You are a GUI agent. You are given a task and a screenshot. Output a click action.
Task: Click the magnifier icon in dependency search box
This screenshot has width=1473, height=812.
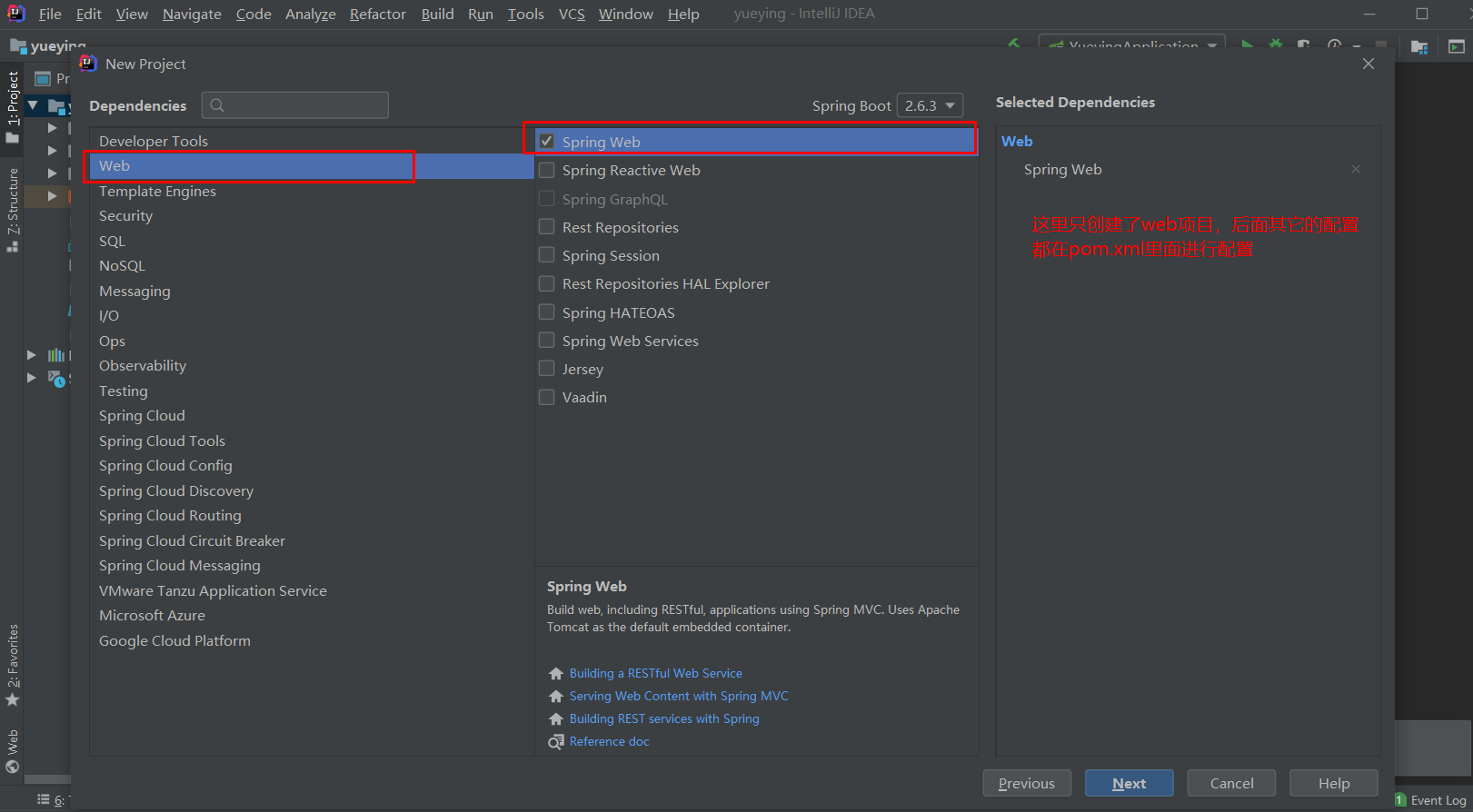(217, 105)
